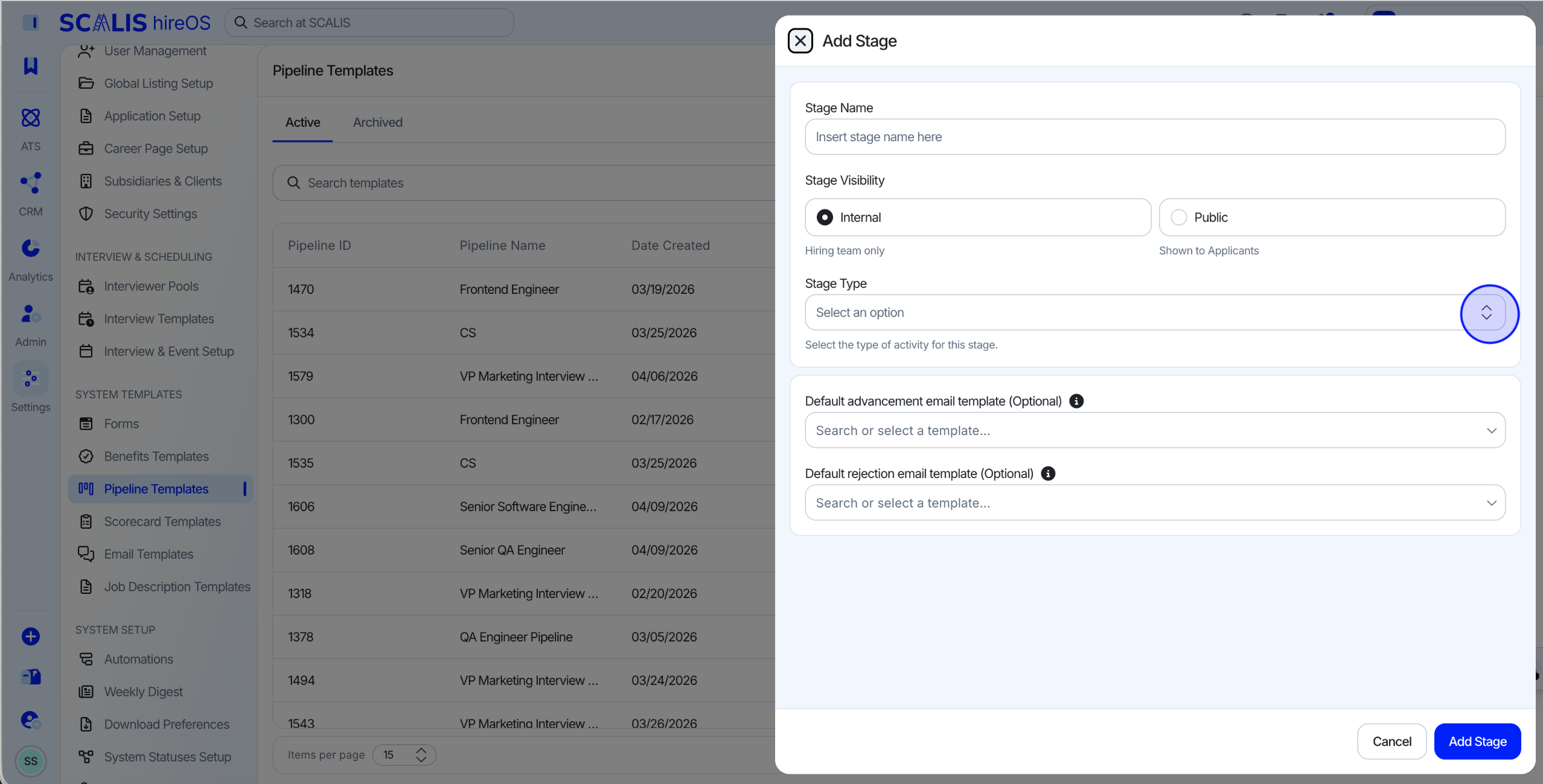The image size is (1543, 784).
Task: Open pipeline 1606 Senior Software Engineer
Action: click(523, 506)
